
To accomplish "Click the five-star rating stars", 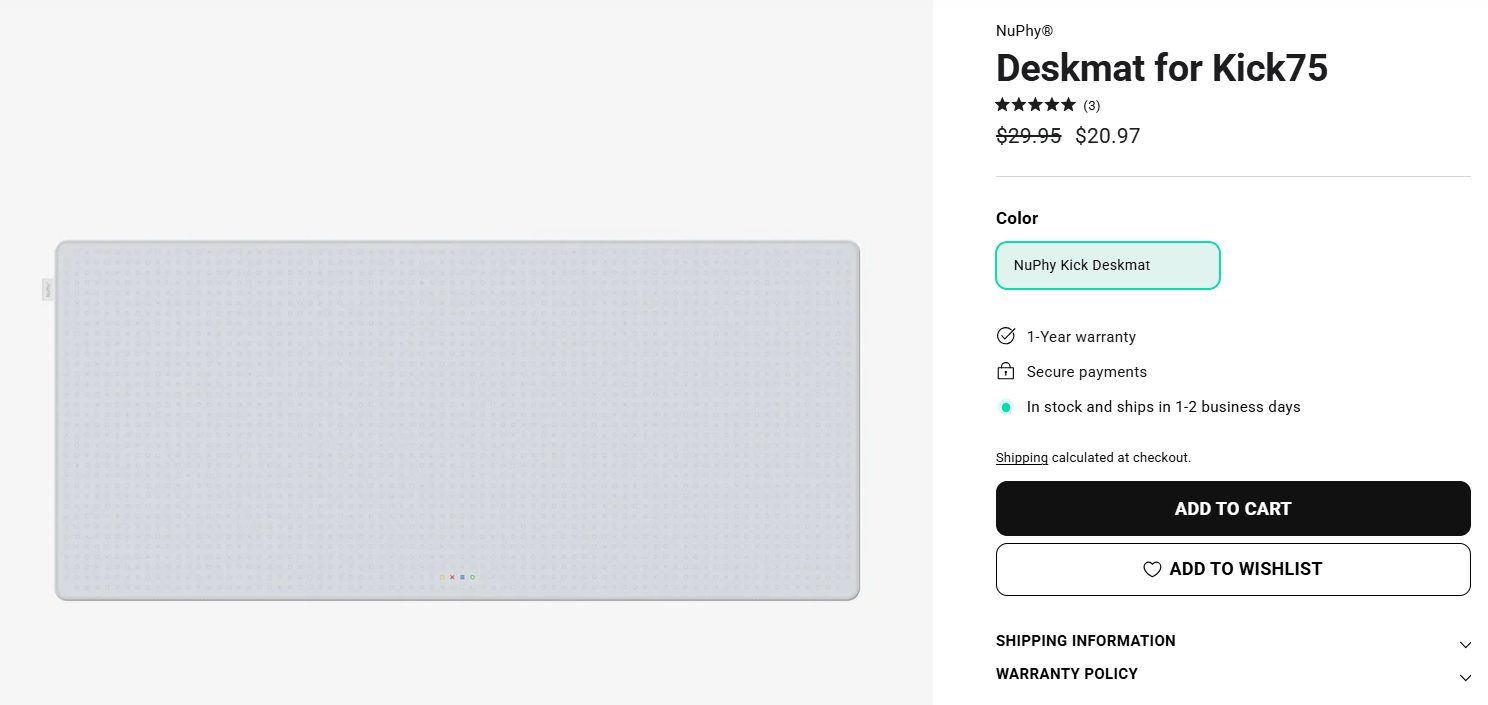I will (x=1035, y=105).
